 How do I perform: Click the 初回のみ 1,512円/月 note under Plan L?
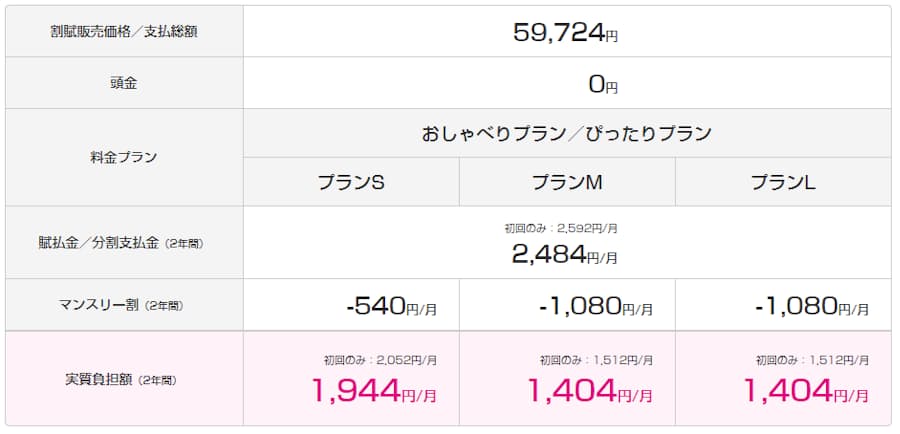pyautogui.click(x=810, y=359)
